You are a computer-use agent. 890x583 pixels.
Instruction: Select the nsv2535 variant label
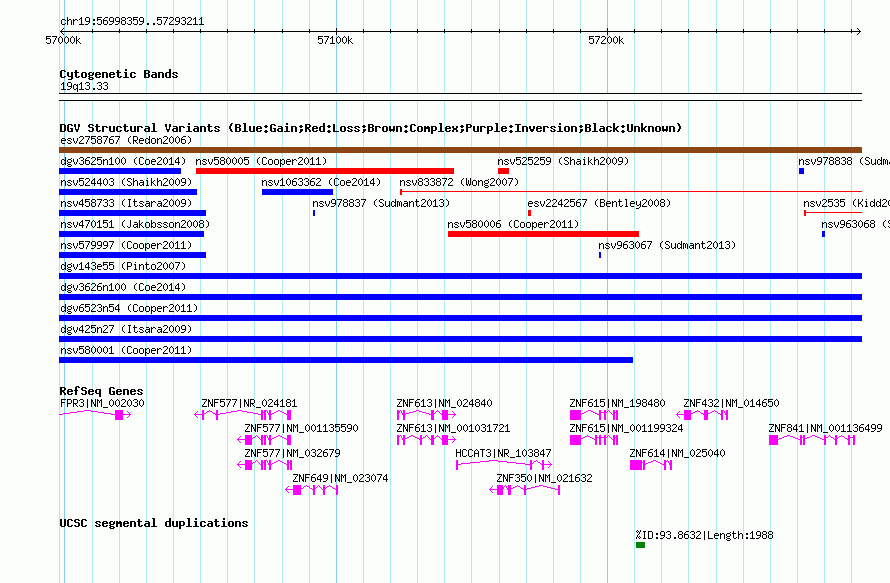pos(846,203)
